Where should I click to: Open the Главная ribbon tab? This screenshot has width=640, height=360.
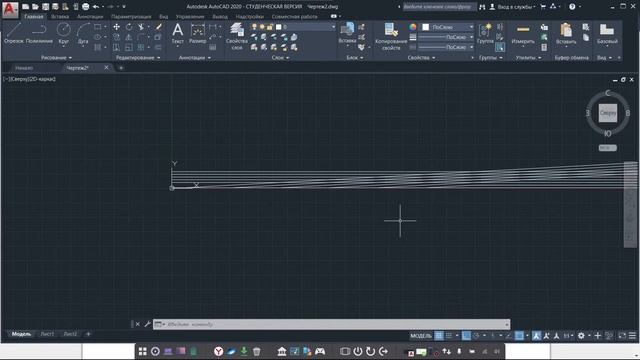33,17
